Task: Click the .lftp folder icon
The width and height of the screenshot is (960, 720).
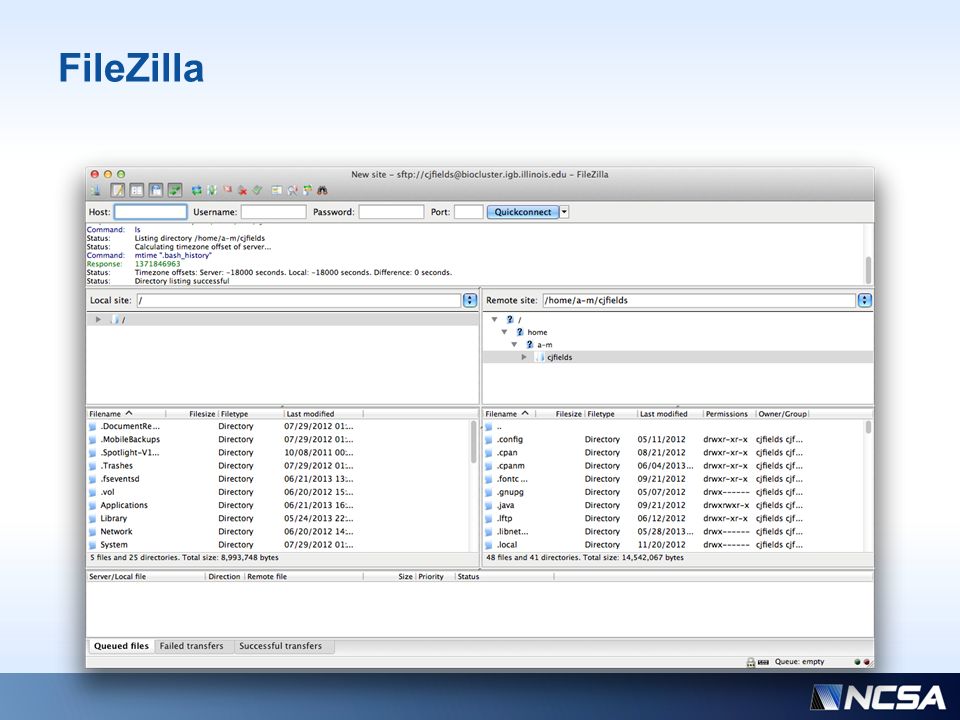Action: click(x=489, y=519)
